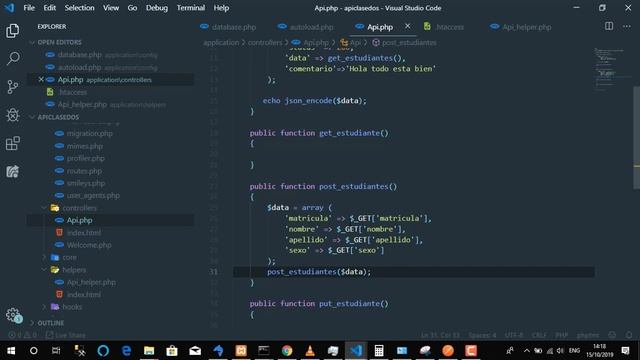The width and height of the screenshot is (640, 360).
Task: Open the Selection menu
Action: (x=79, y=8)
